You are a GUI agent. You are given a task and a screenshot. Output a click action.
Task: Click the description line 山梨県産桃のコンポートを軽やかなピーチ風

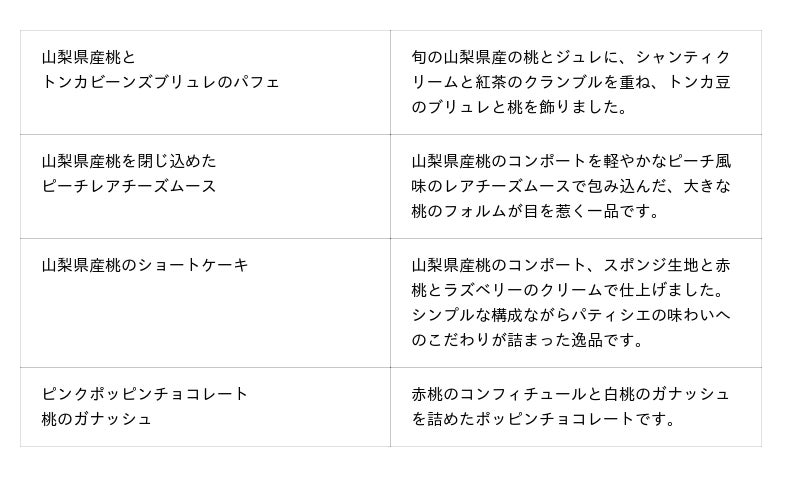[x=571, y=161]
